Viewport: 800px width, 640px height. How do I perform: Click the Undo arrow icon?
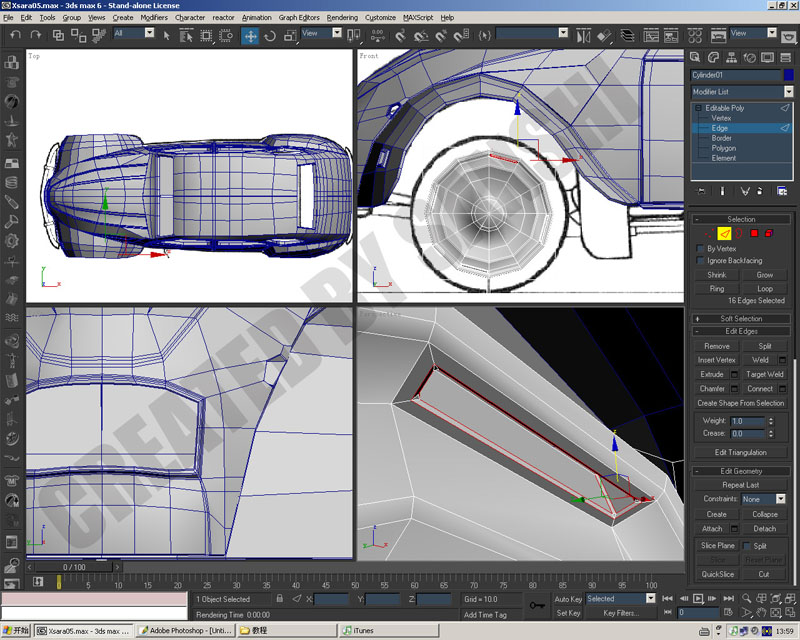click(16, 35)
